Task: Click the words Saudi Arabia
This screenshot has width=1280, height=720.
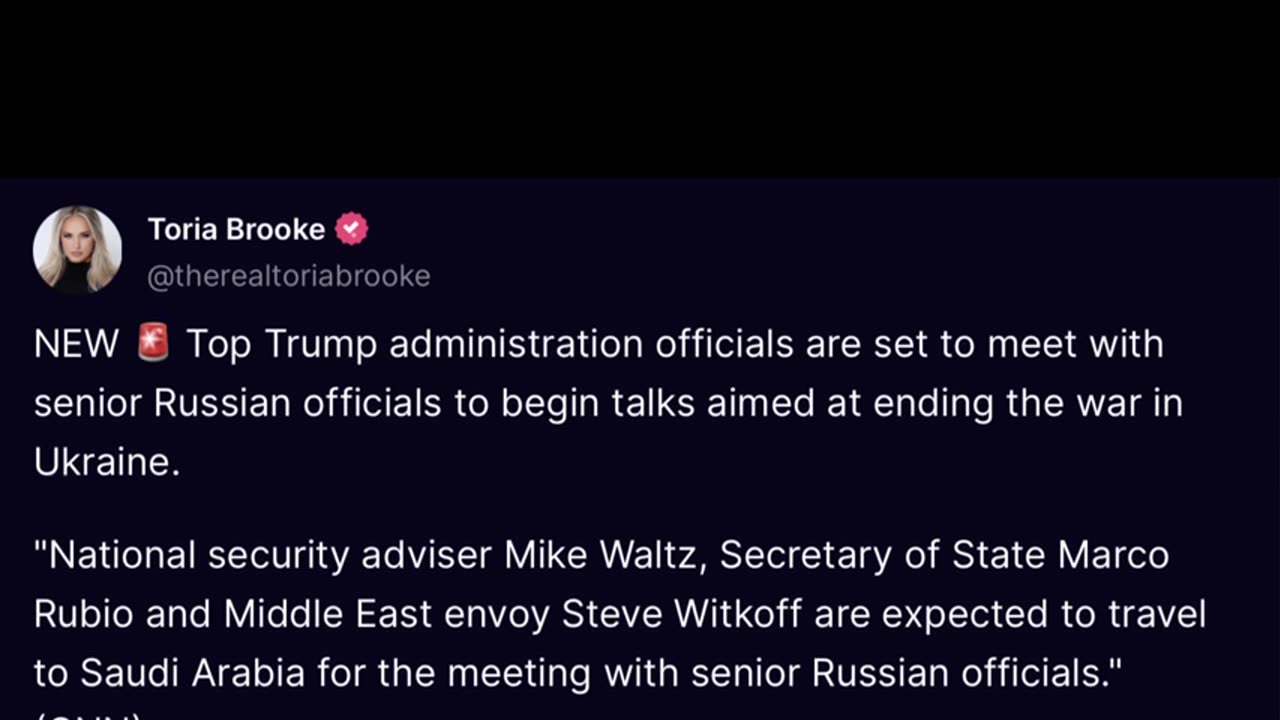Action: [192, 672]
